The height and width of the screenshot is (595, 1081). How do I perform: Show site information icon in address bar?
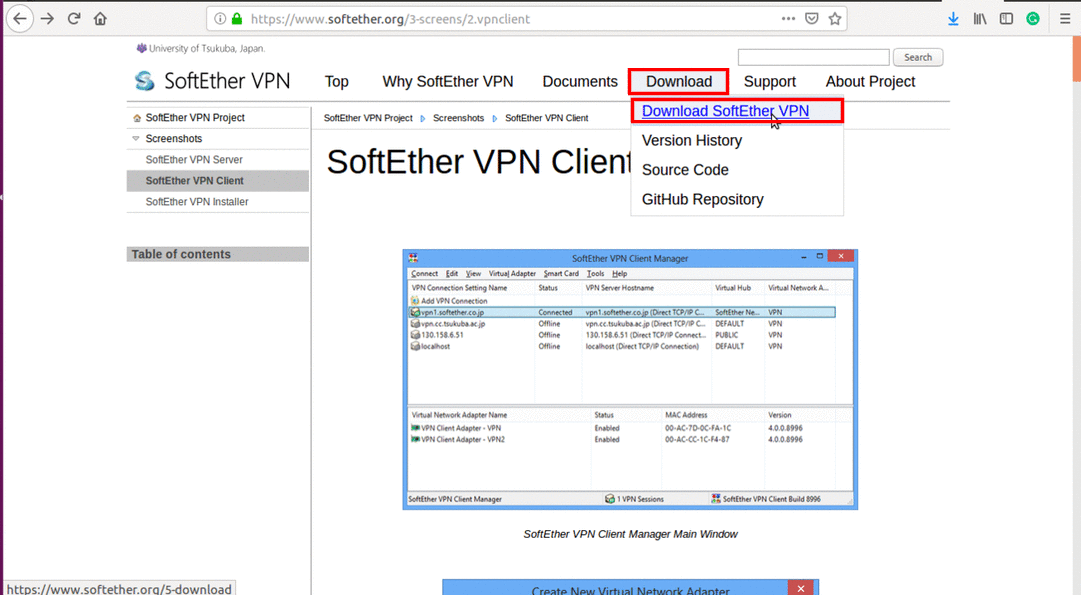pyautogui.click(x=220, y=19)
